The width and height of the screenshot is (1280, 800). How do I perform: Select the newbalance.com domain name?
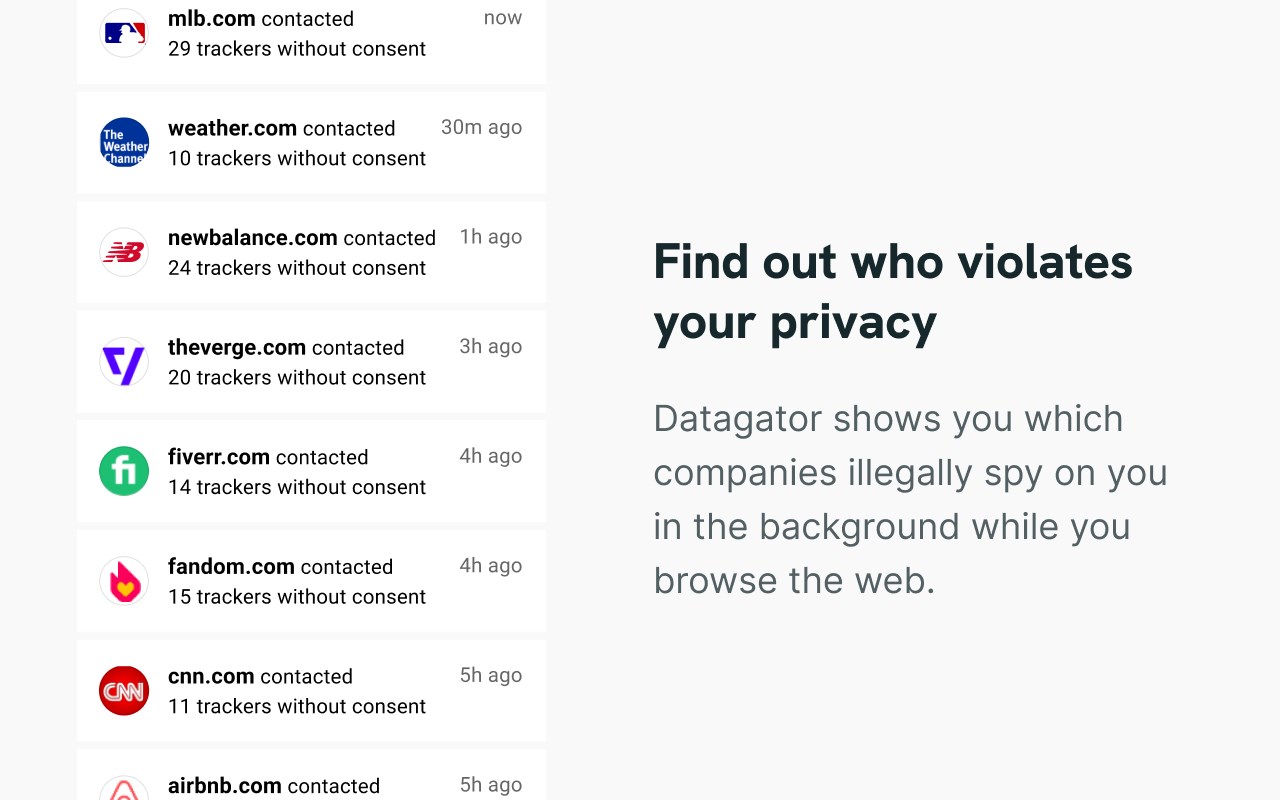(x=252, y=238)
